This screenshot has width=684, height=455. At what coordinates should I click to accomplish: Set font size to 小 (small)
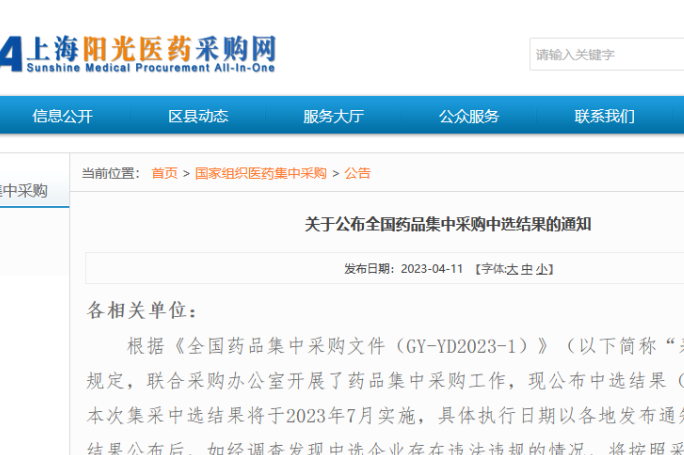click(541, 269)
